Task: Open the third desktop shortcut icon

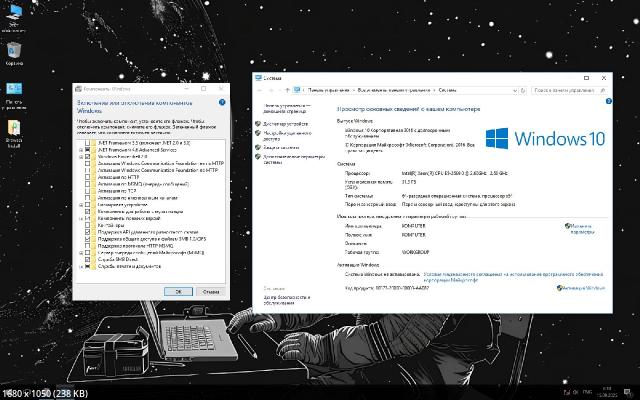Action: (15, 131)
